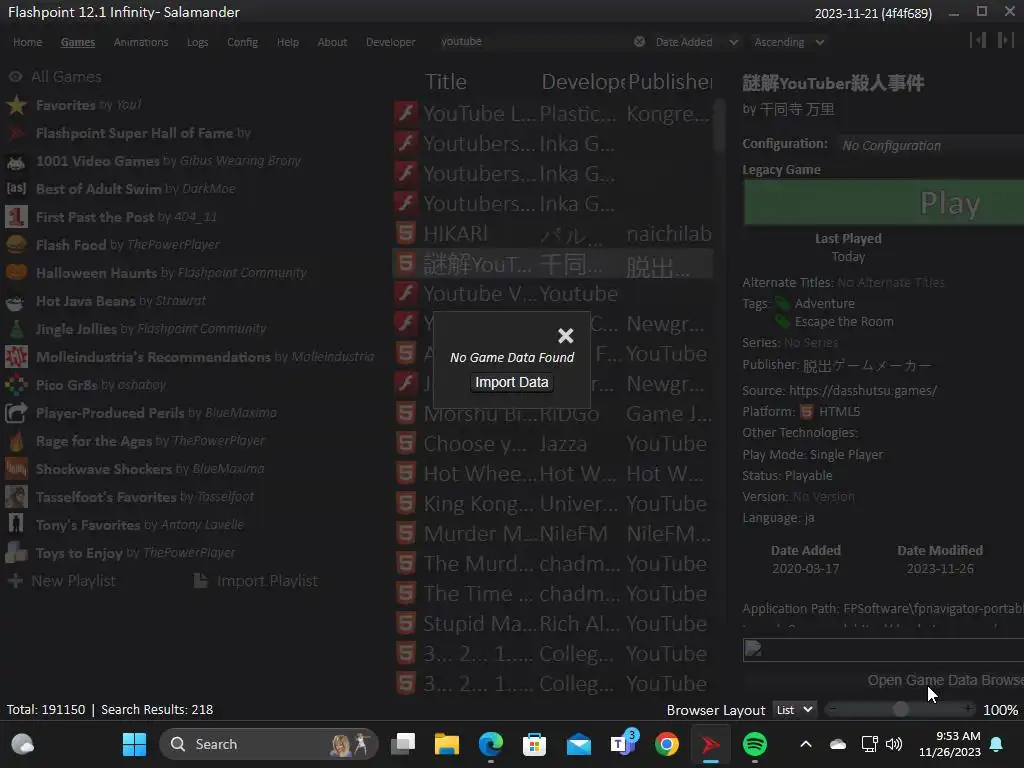Open the Developer tab
1024x768 pixels.
(391, 42)
